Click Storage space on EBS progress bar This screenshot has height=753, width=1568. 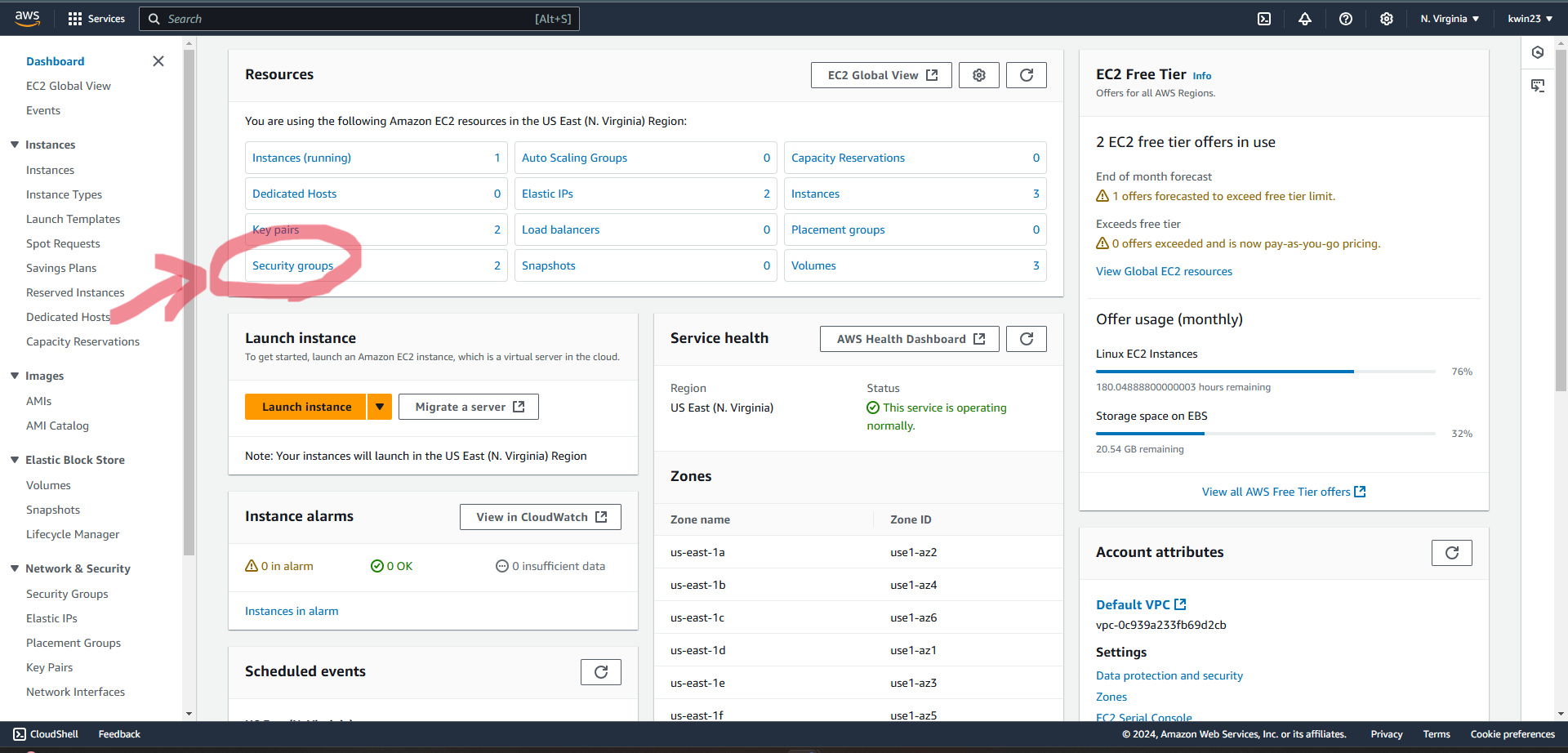[x=1266, y=434]
